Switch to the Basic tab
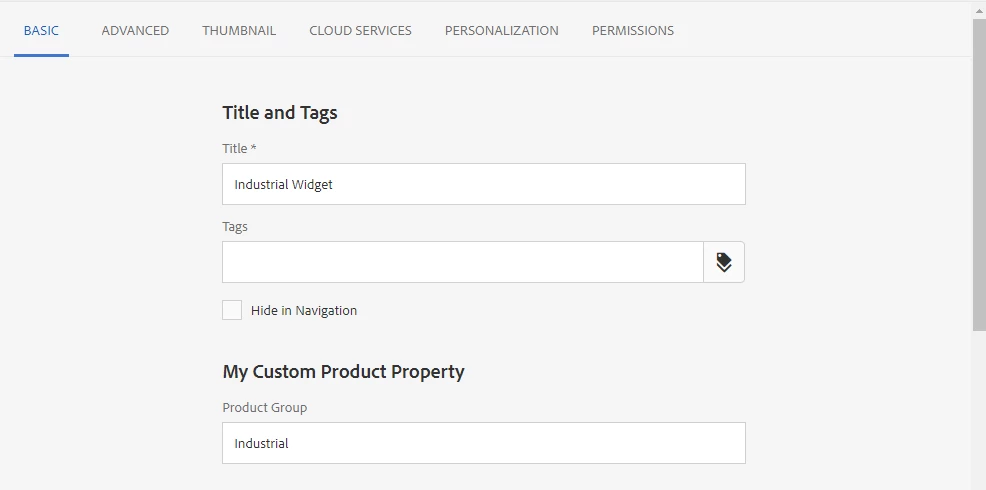 41,30
